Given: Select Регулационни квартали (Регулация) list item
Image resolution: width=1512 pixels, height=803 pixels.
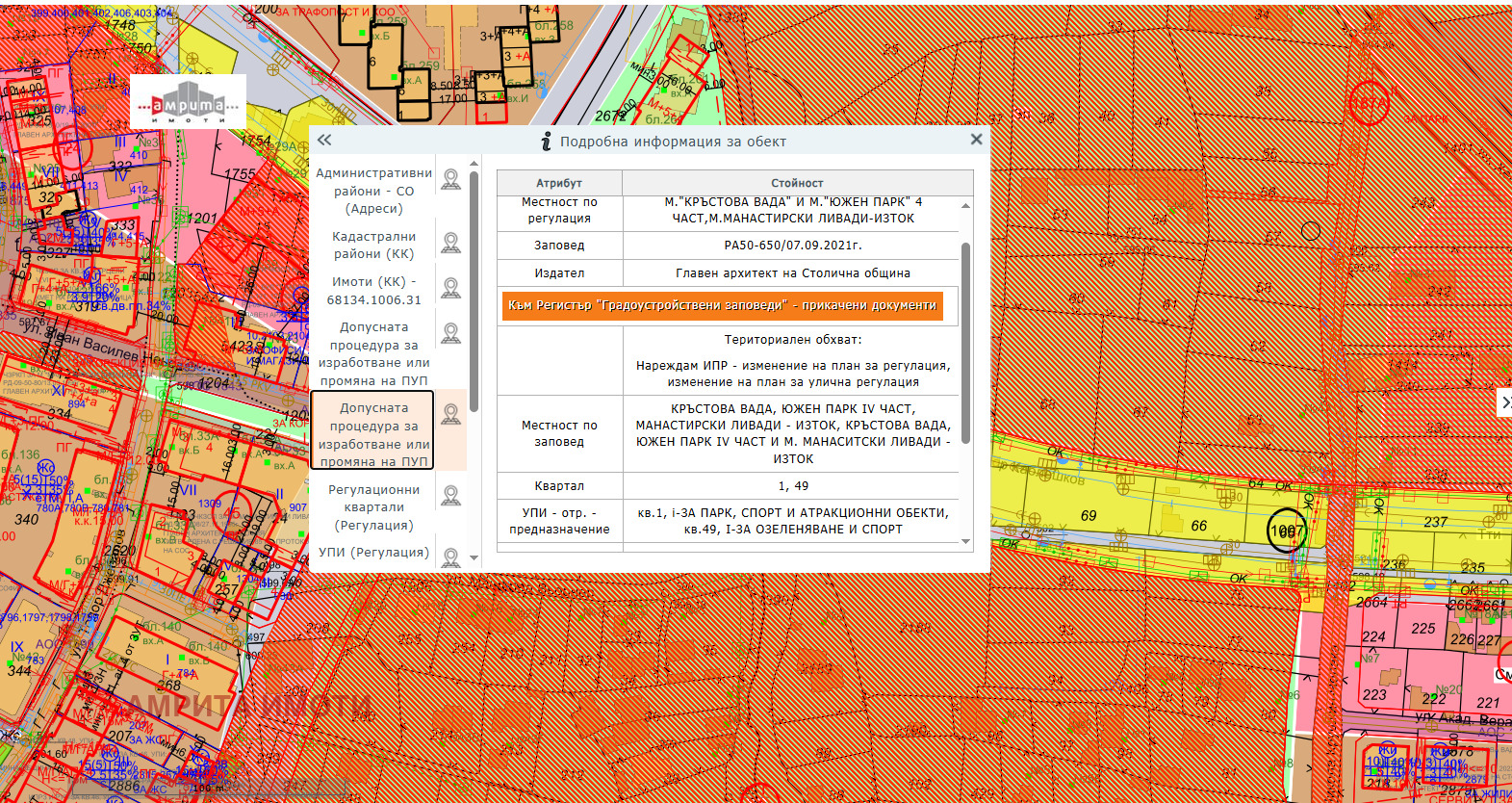Looking at the screenshot, I should tap(373, 507).
